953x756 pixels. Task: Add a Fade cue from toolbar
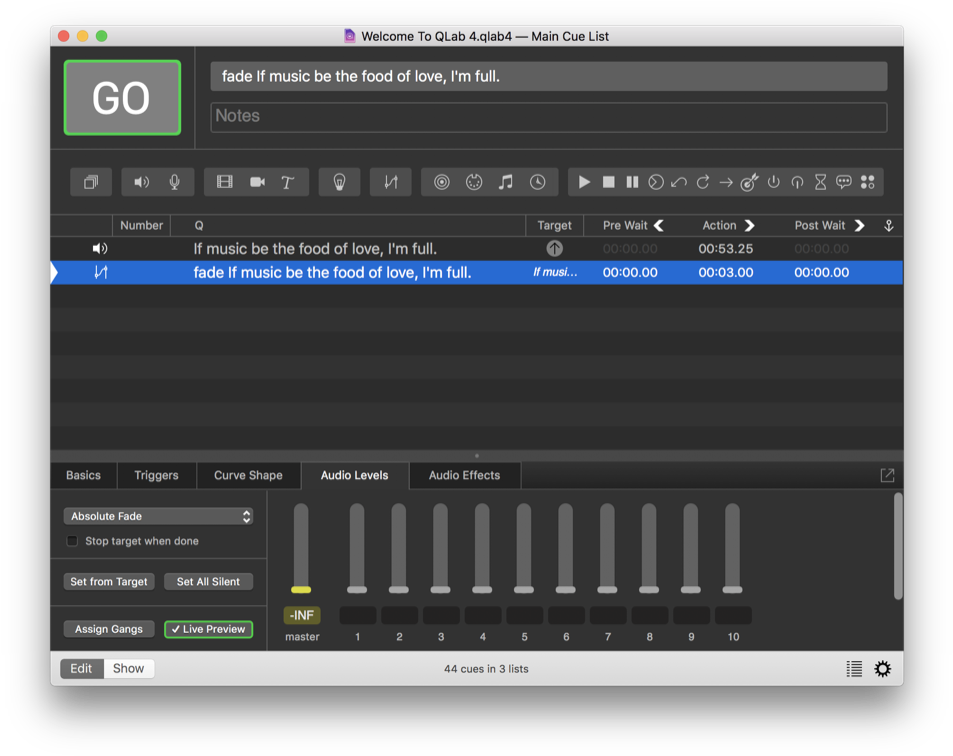click(391, 182)
